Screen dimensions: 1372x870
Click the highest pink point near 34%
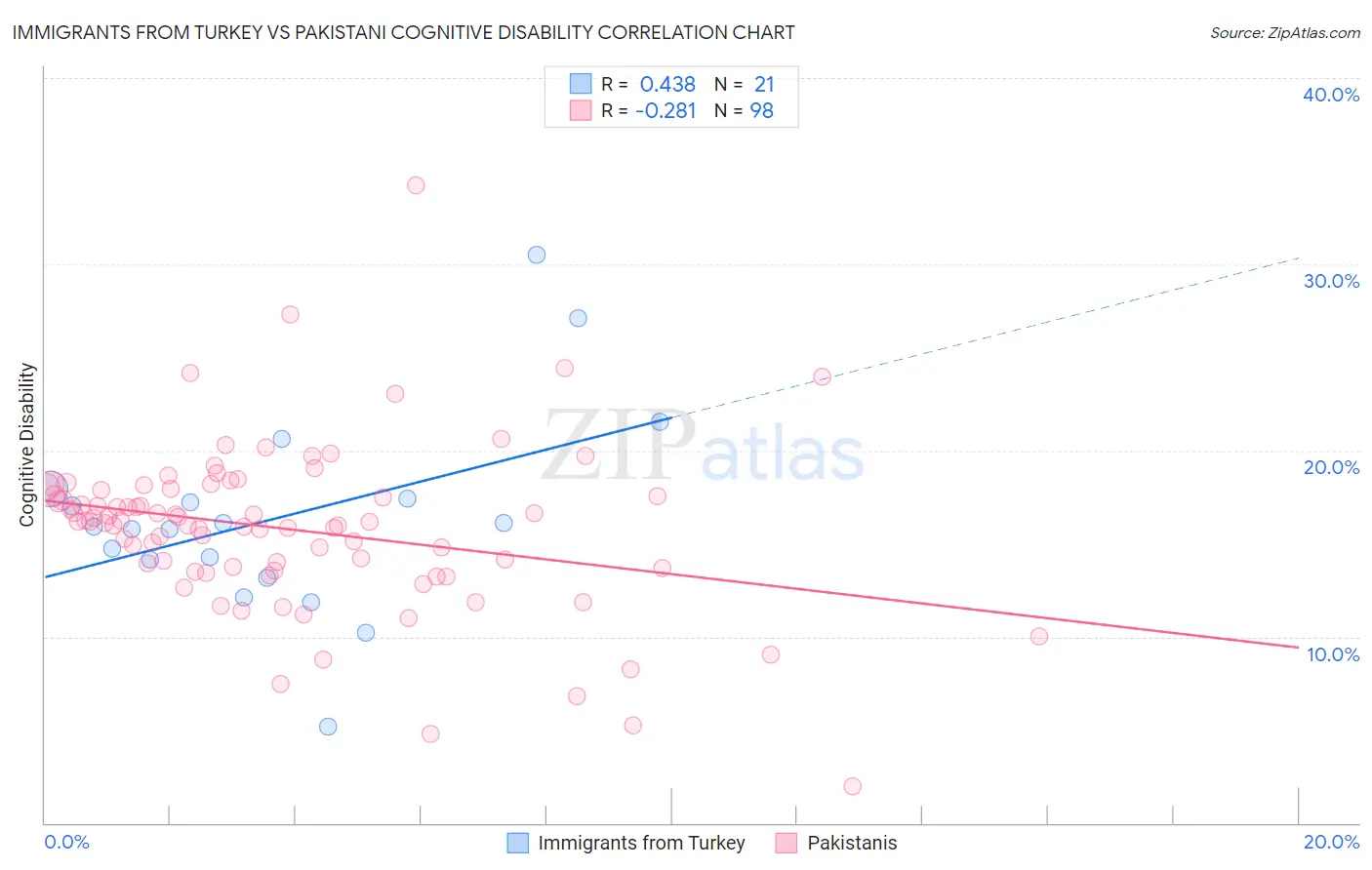click(416, 185)
